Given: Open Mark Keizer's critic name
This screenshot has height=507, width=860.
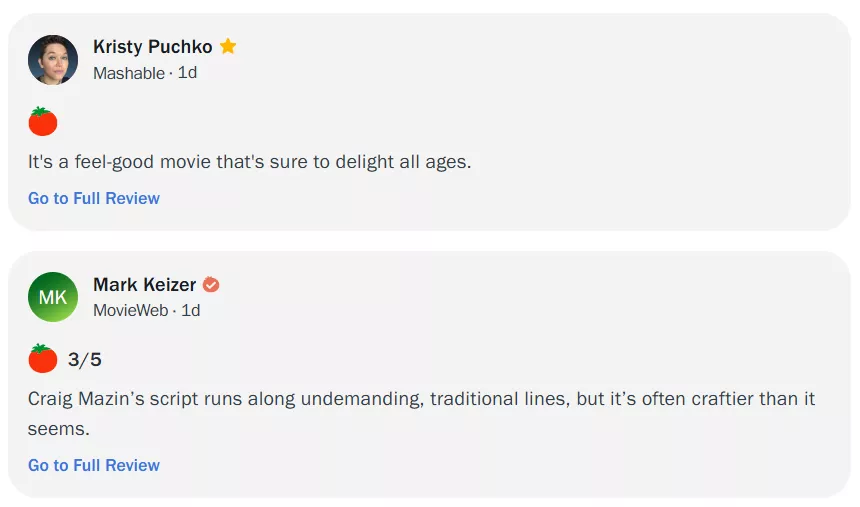Looking at the screenshot, I should point(144,285).
